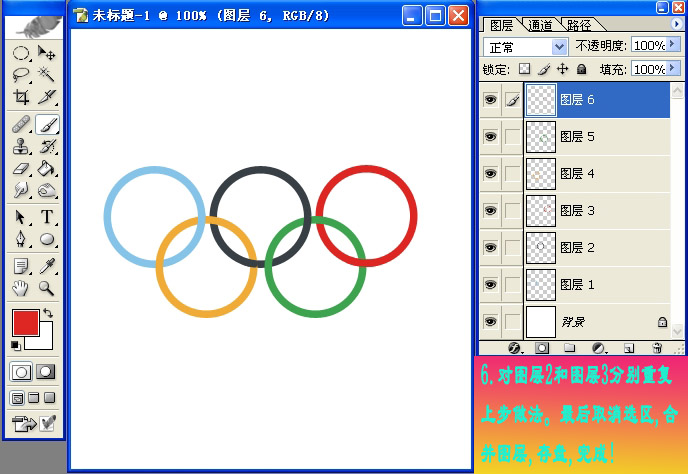
Task: Click the 图层 3 thumbnail
Action: [x=541, y=211]
